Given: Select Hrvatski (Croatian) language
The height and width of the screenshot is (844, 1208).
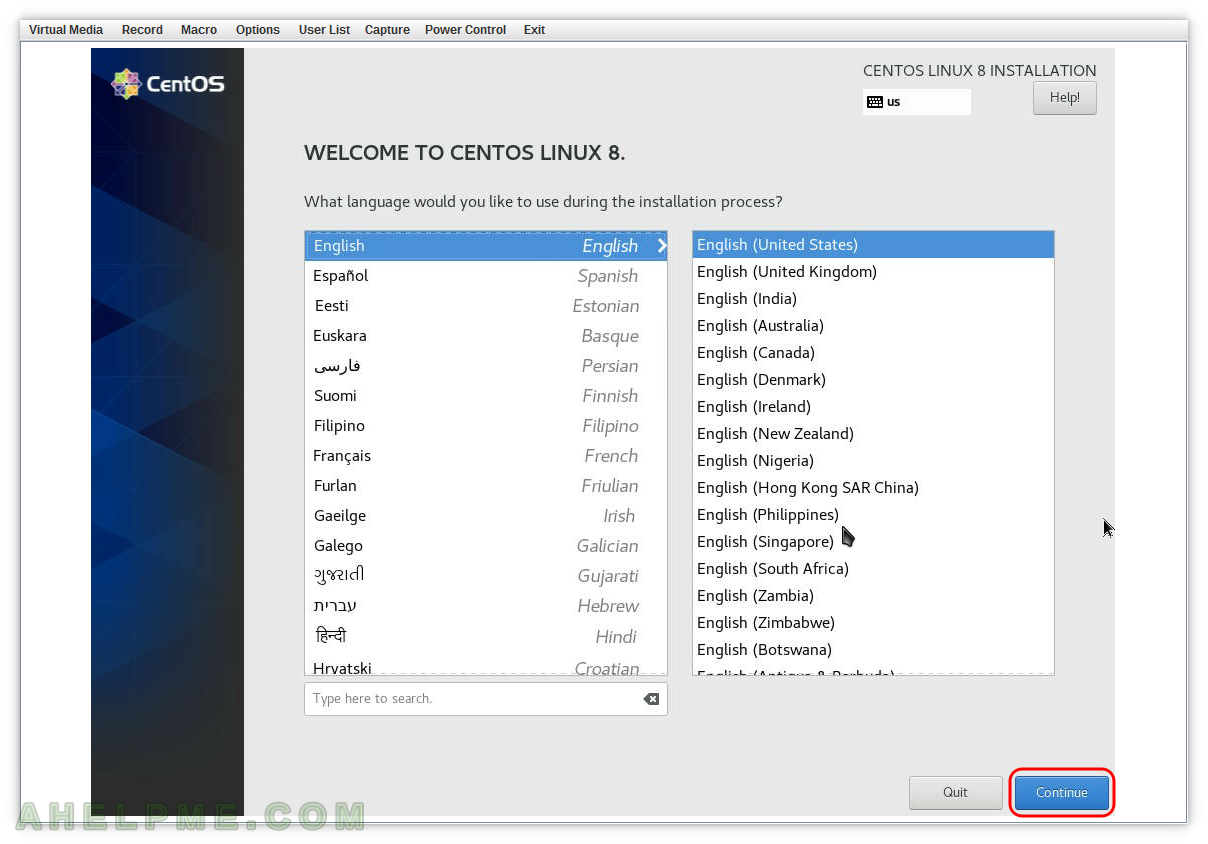Looking at the screenshot, I should pos(486,665).
